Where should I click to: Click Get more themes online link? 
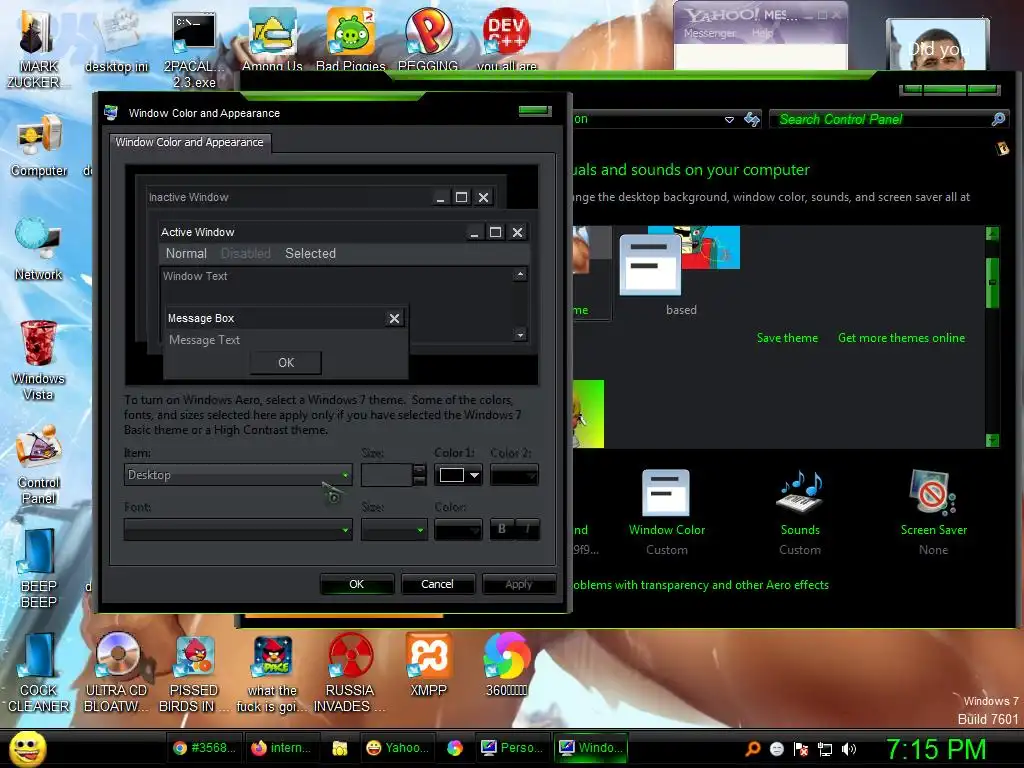pyautogui.click(x=901, y=338)
